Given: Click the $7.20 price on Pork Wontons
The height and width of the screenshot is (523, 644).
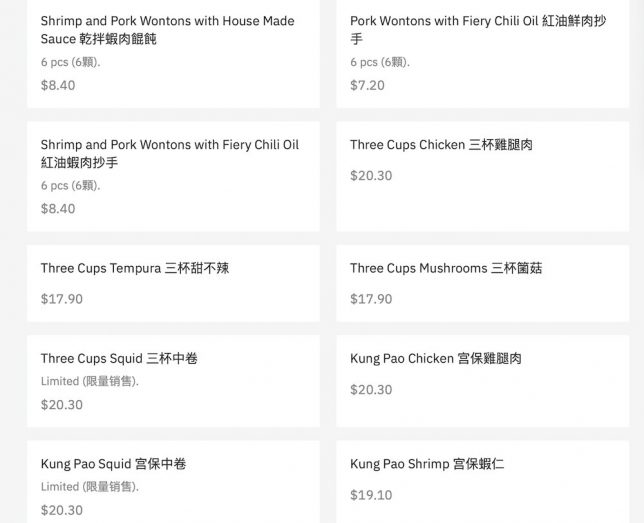Looking at the screenshot, I should [367, 85].
